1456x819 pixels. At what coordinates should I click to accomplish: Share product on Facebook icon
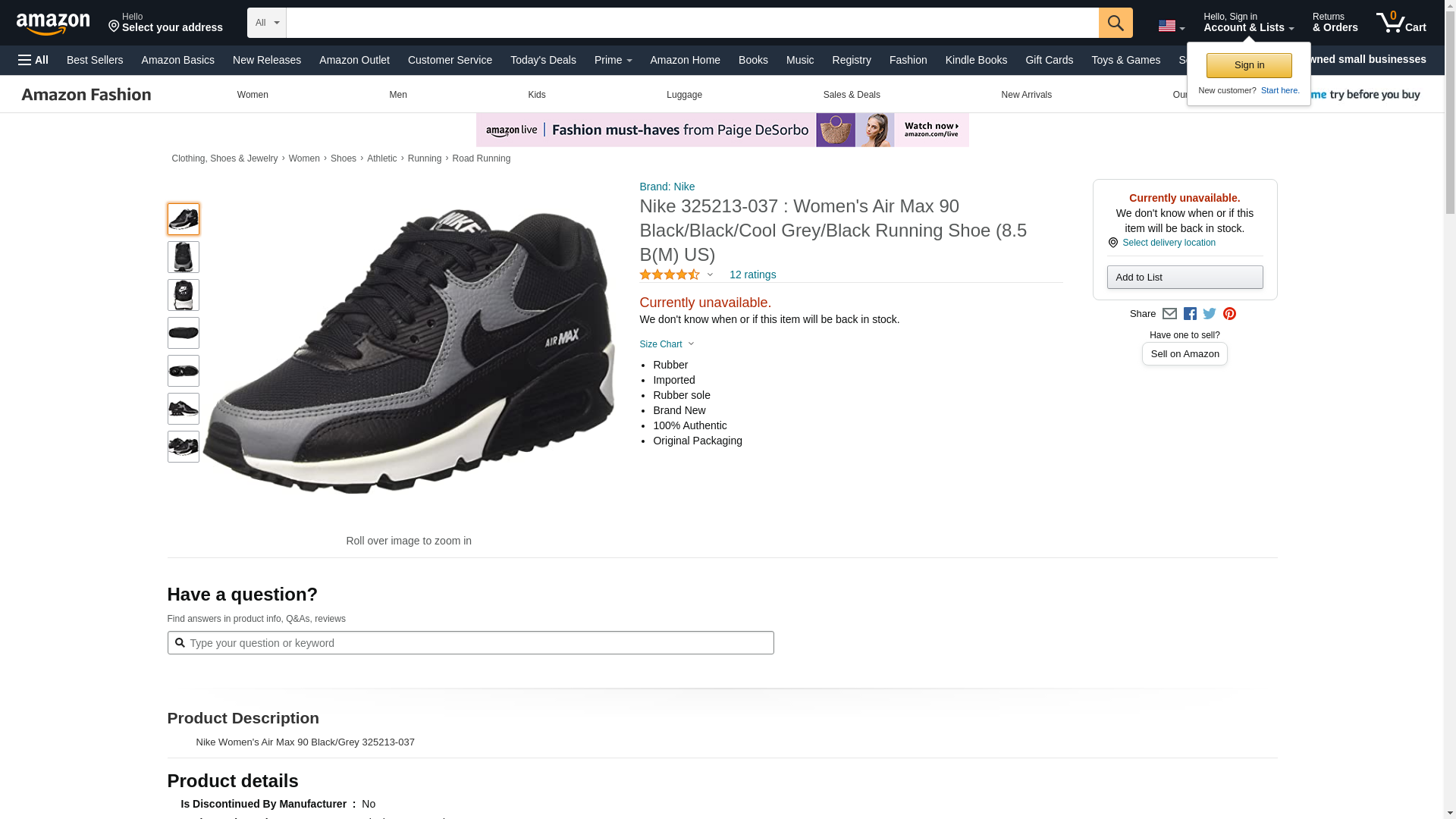pyautogui.click(x=1190, y=314)
